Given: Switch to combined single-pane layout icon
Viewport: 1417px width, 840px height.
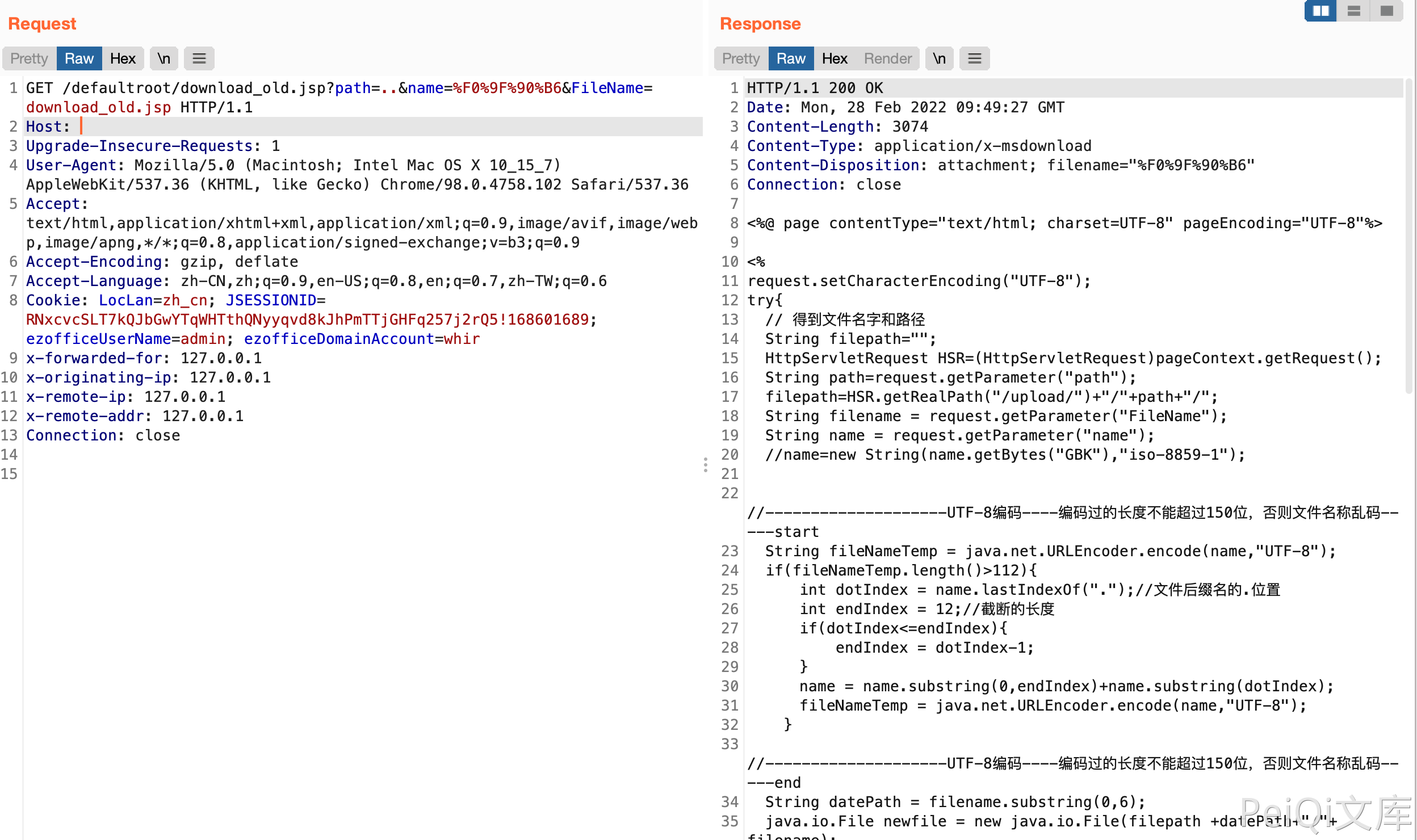Looking at the screenshot, I should (x=1386, y=11).
